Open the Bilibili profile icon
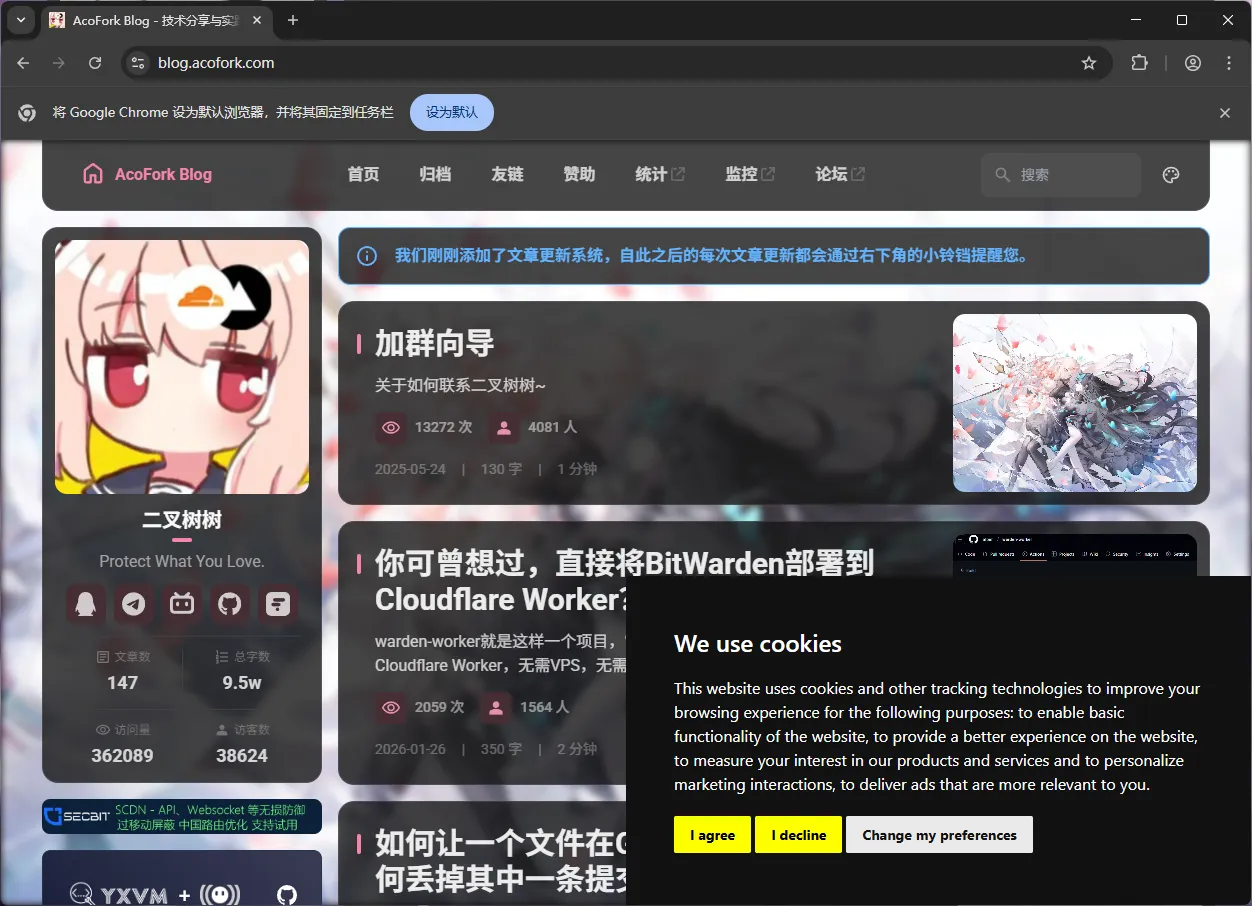 (x=182, y=604)
